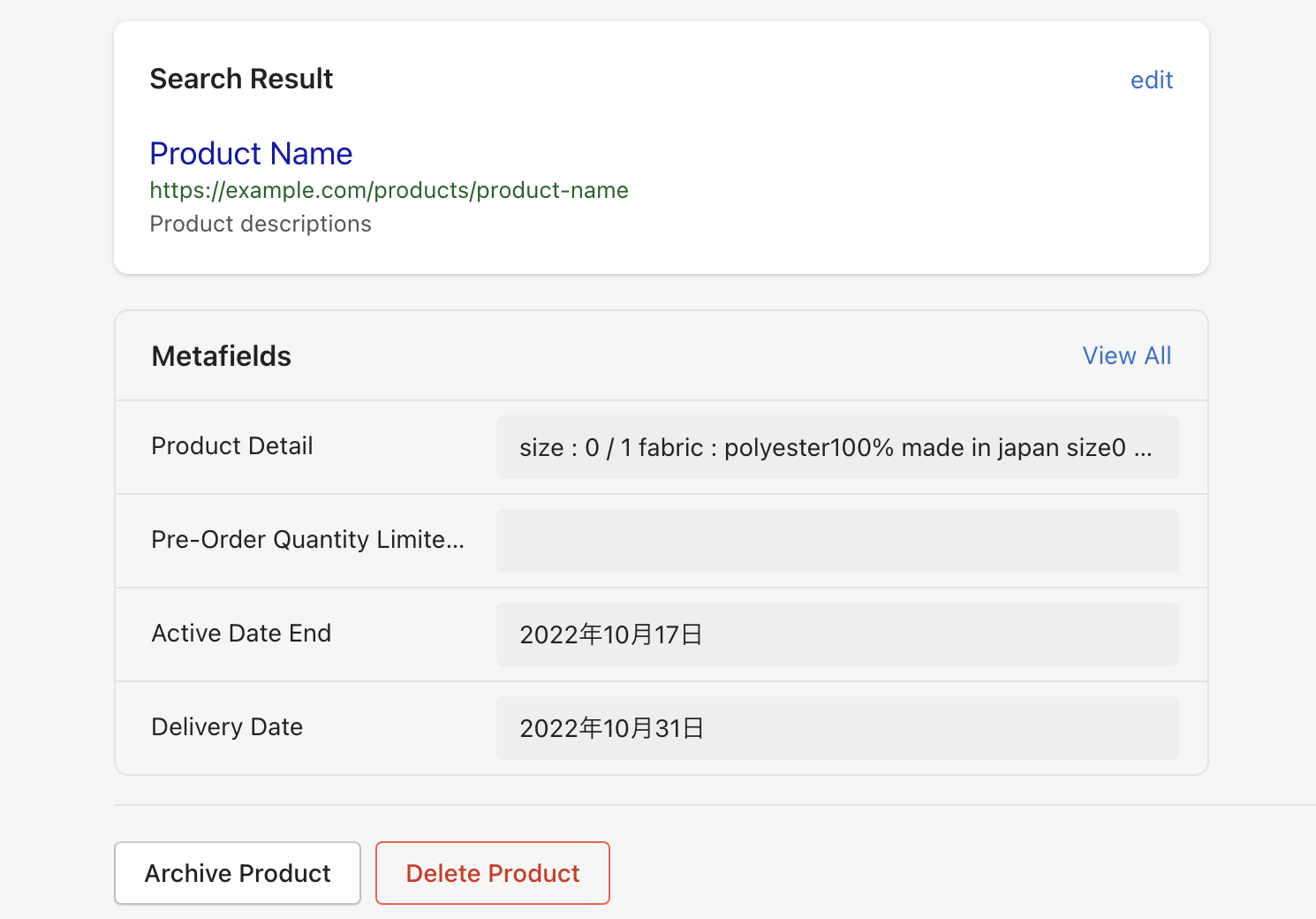Click View All in Metafields panel

click(x=1127, y=355)
